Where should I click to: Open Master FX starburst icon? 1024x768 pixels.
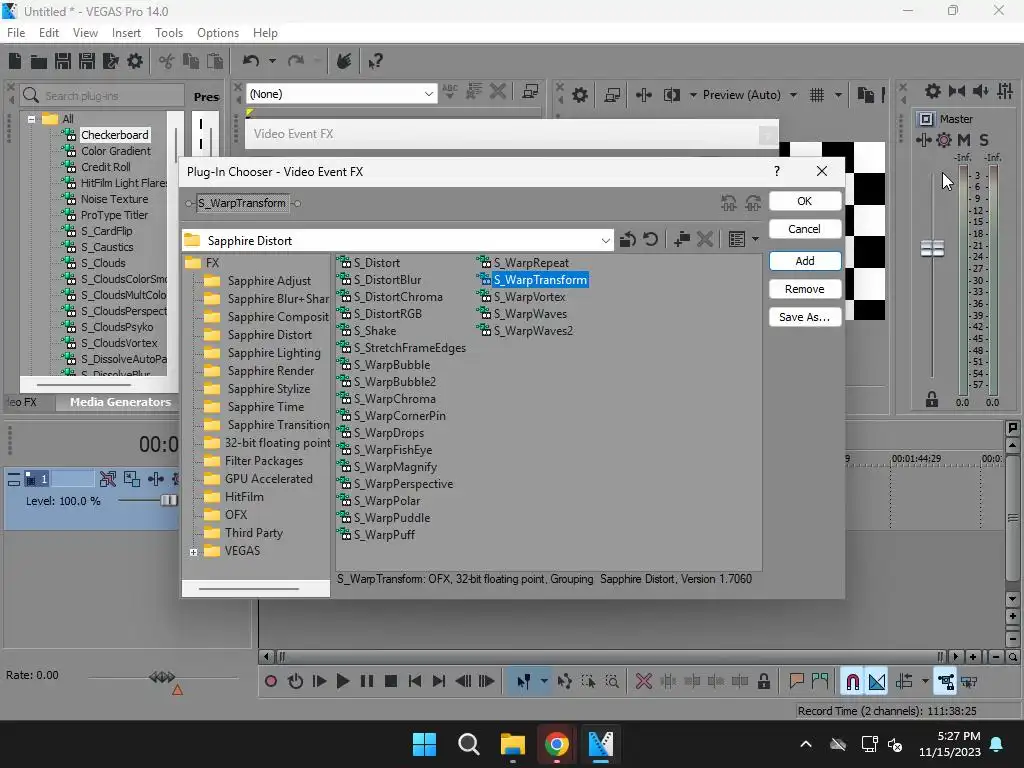pyautogui.click(x=944, y=140)
